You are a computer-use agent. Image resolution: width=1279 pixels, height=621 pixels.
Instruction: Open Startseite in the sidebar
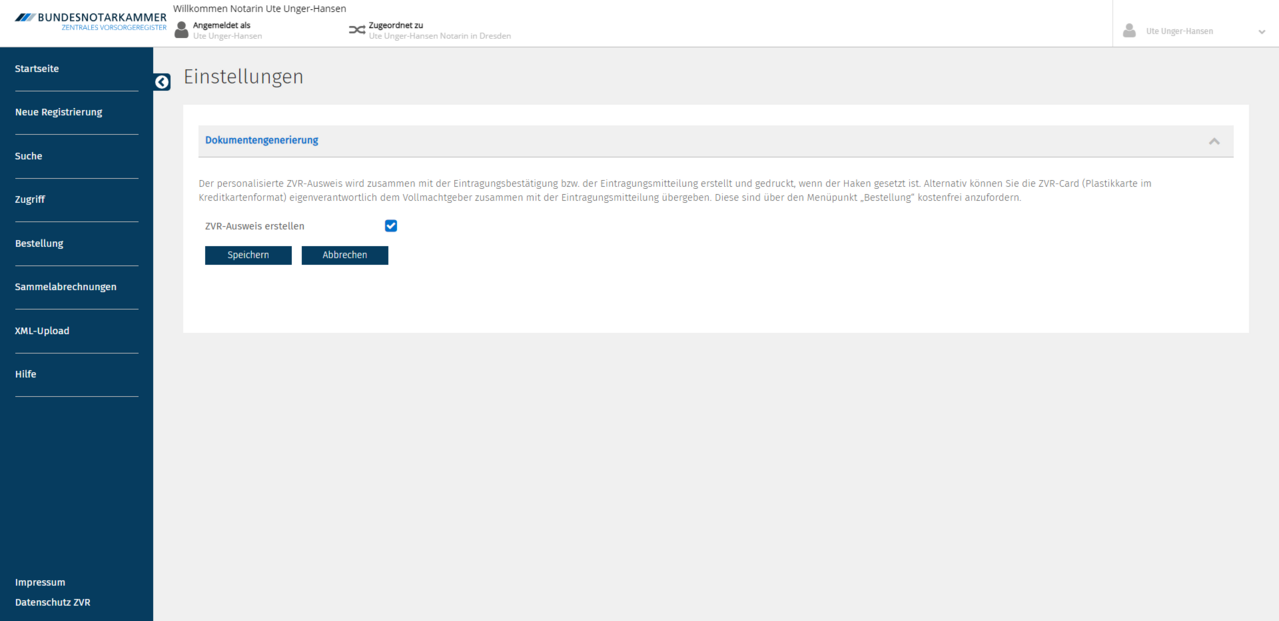[37, 69]
